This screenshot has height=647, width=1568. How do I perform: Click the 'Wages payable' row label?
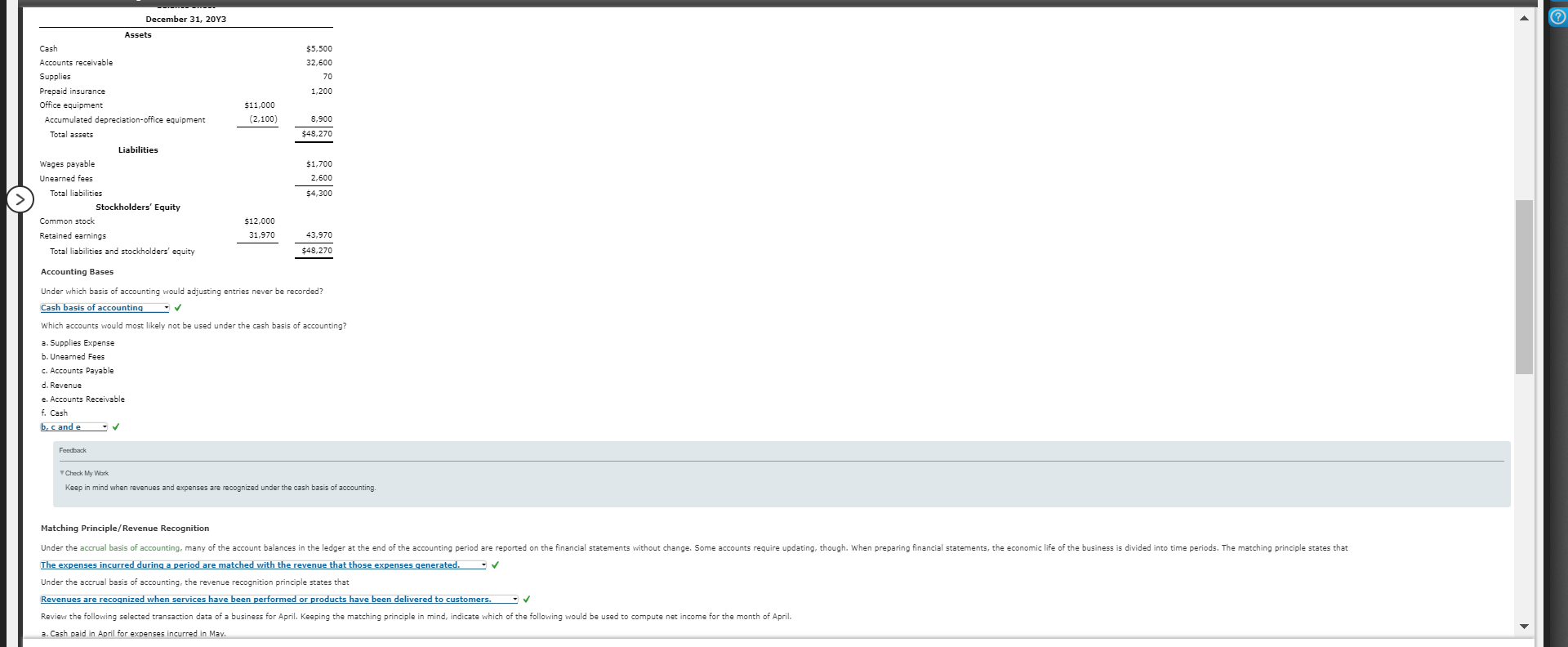click(x=67, y=164)
